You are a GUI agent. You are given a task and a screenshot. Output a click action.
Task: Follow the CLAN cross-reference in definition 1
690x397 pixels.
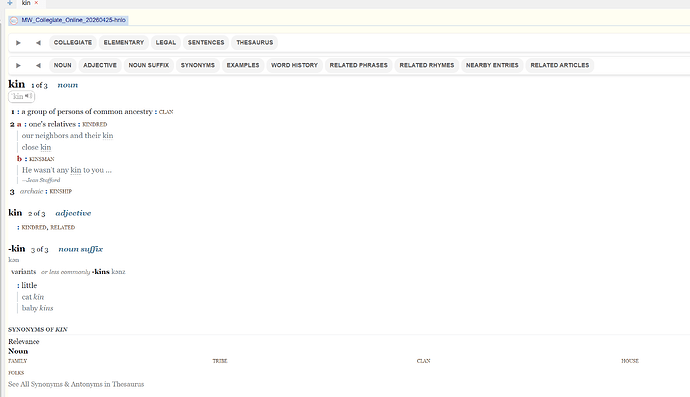point(166,112)
